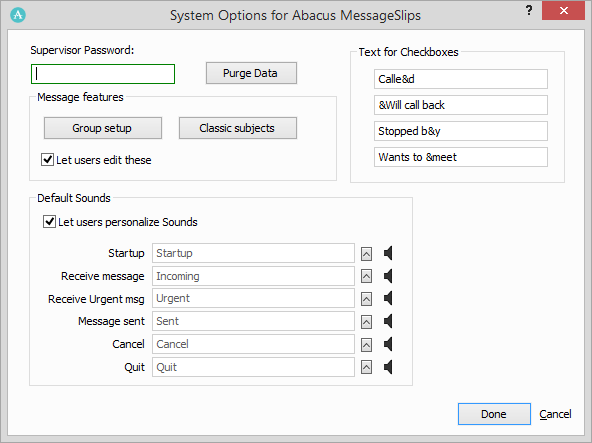The image size is (592, 443).
Task: Click the Startup row label
Action: tap(126, 253)
